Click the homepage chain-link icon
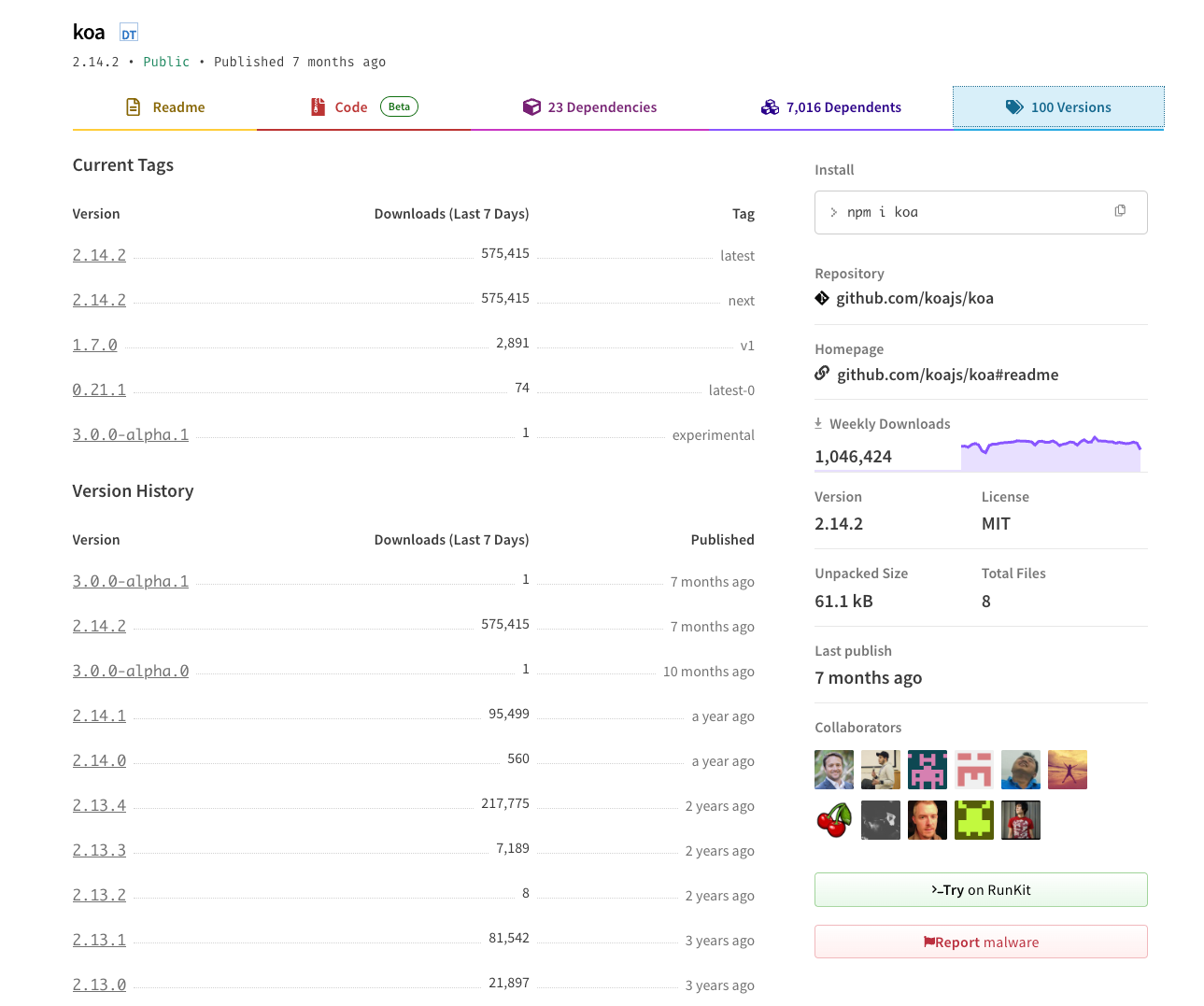1204x1006 pixels. coord(822,374)
